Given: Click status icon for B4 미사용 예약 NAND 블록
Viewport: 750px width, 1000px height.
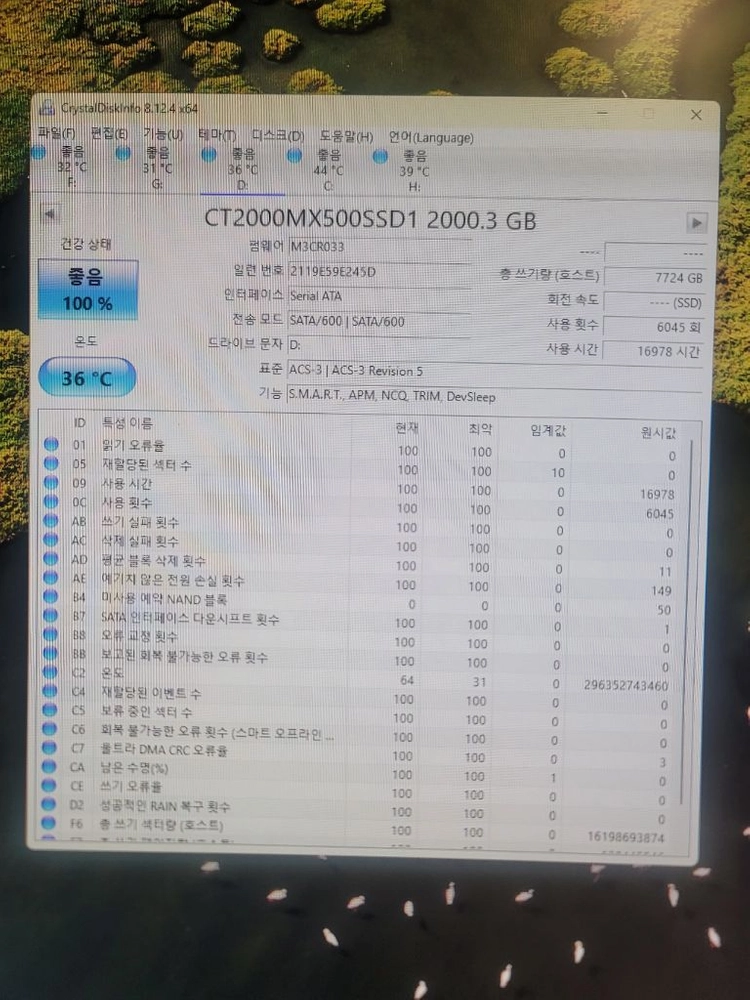Looking at the screenshot, I should 50,597.
